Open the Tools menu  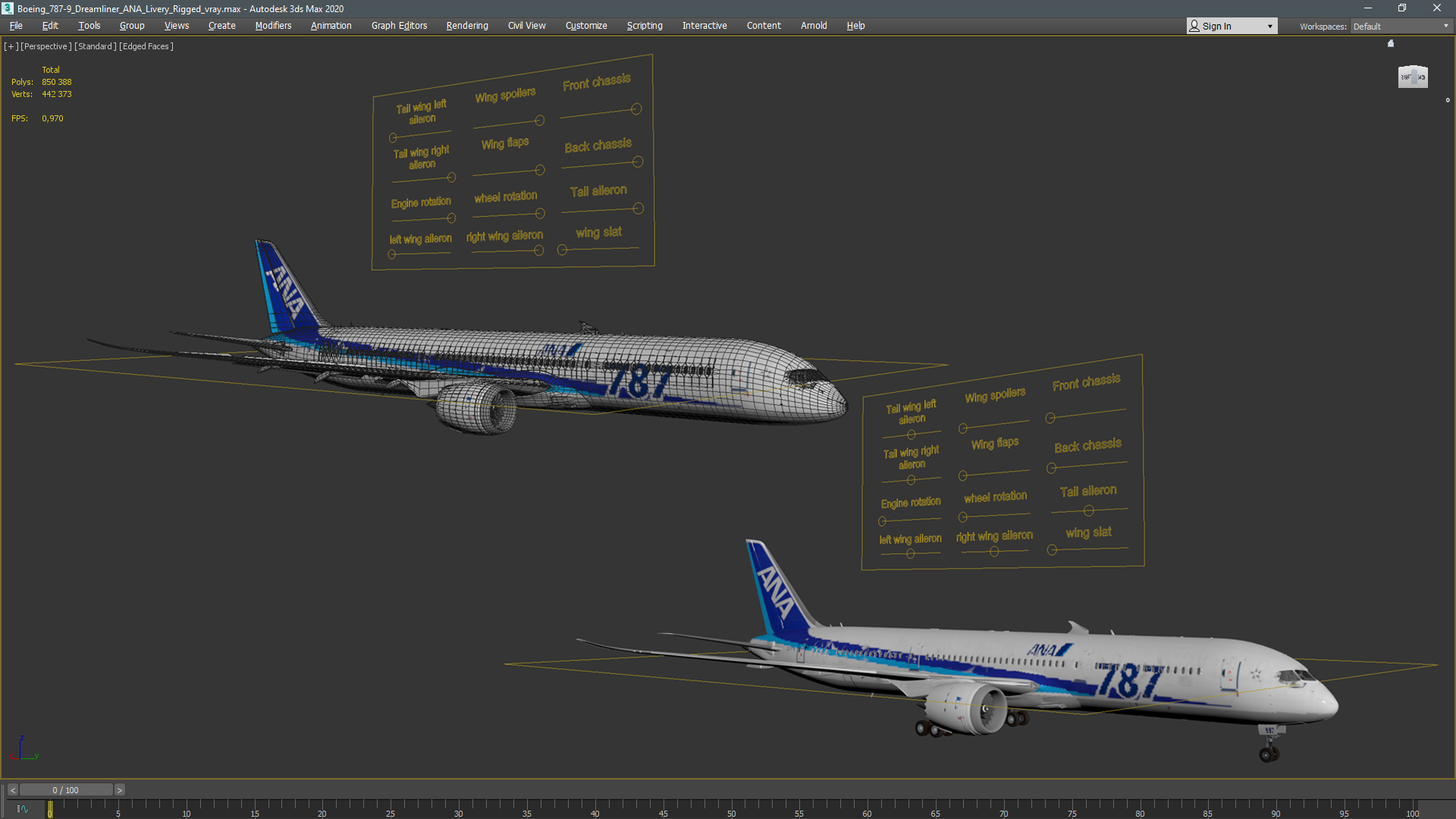point(89,26)
